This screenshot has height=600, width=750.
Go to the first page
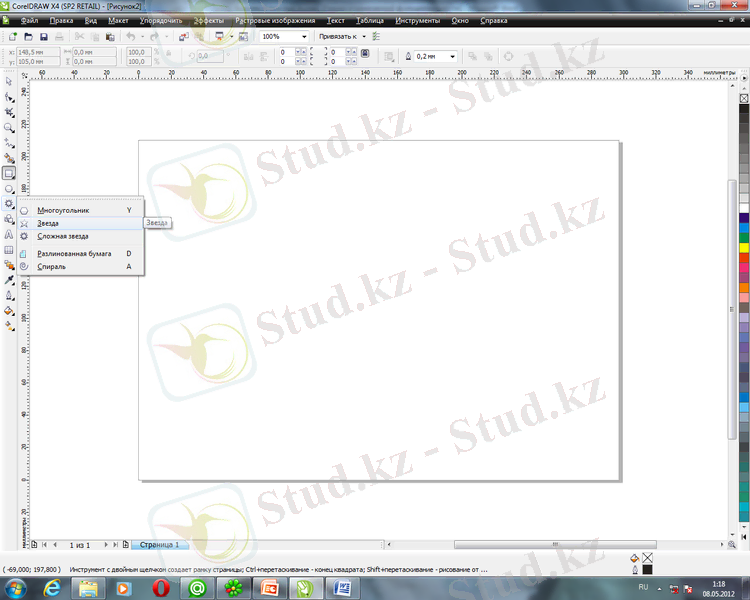[x=44, y=544]
